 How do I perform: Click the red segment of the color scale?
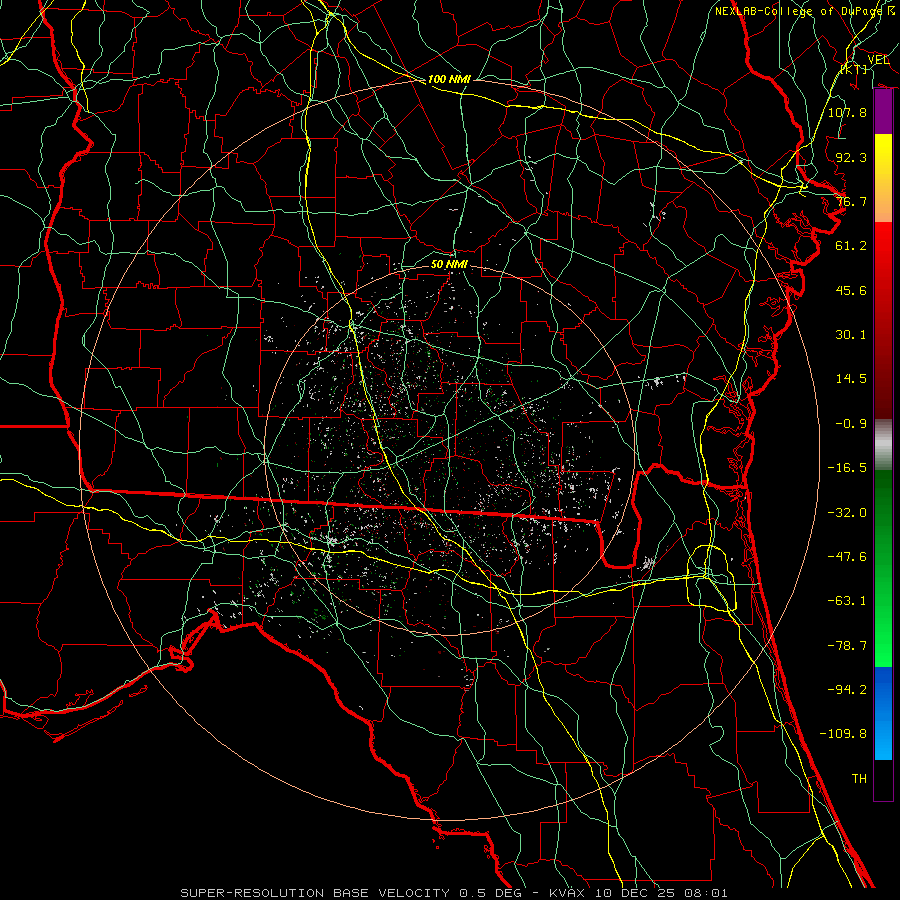point(883,320)
